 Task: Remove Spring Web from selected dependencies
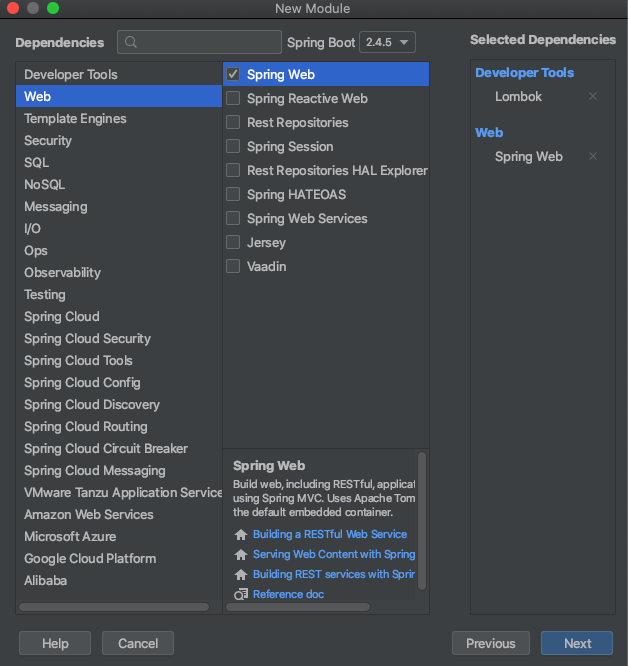tap(593, 156)
